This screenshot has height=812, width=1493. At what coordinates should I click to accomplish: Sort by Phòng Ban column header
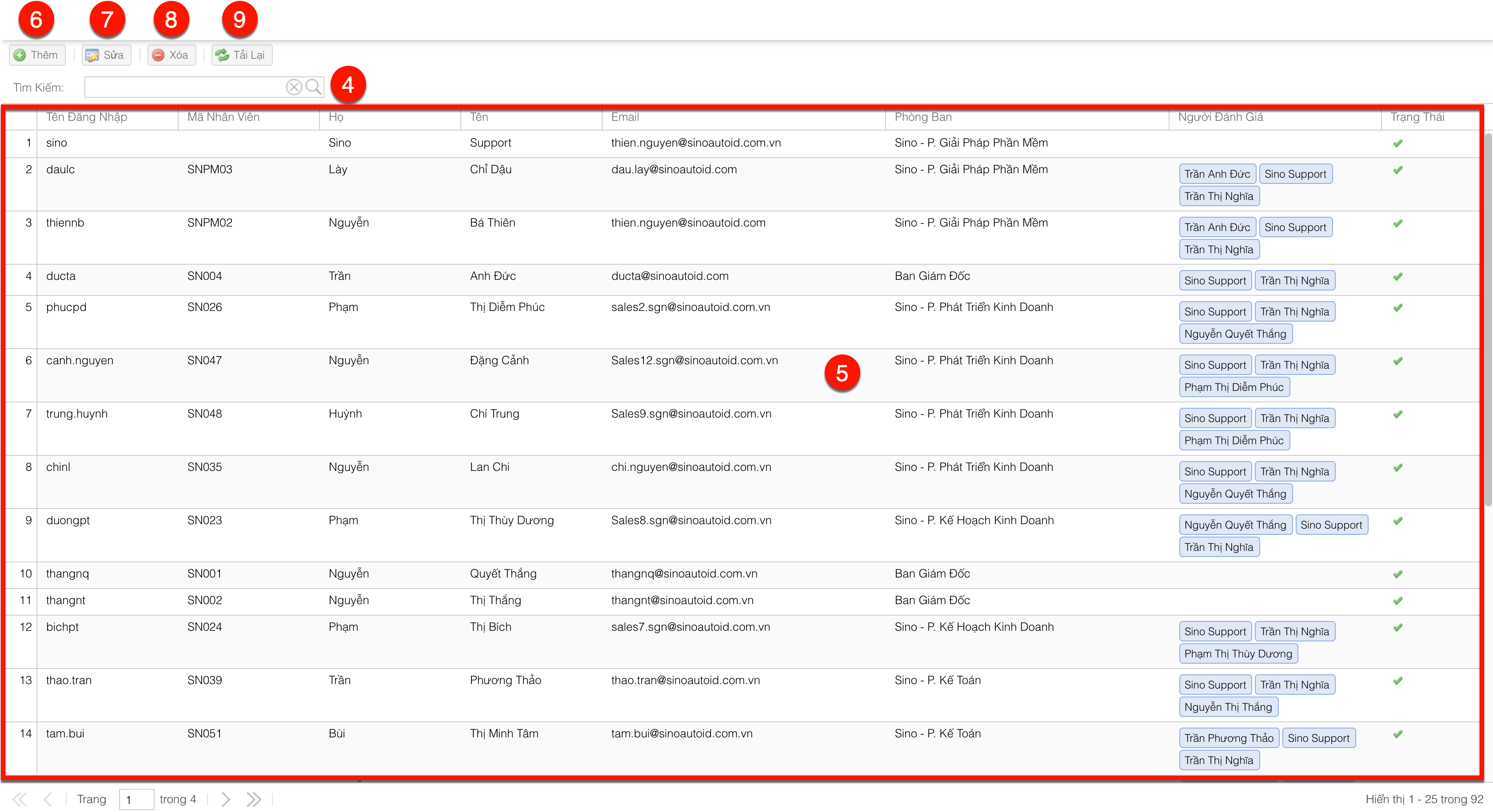[923, 117]
